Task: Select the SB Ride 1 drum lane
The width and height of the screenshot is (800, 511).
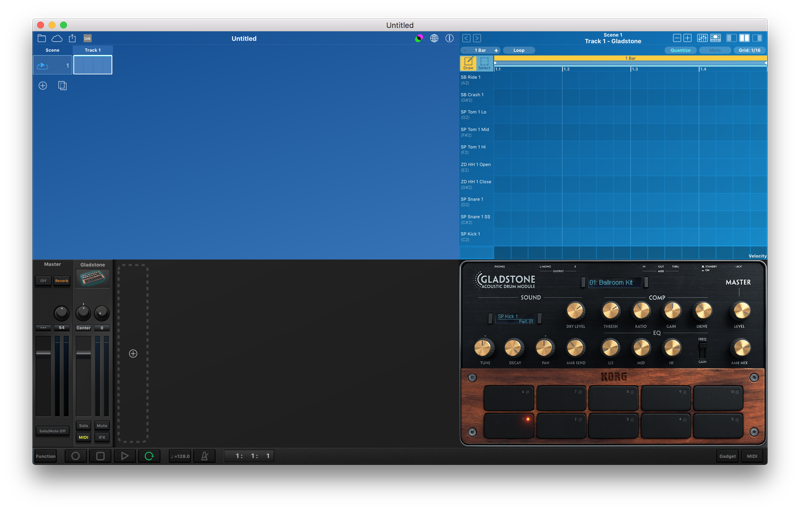Action: pos(476,80)
